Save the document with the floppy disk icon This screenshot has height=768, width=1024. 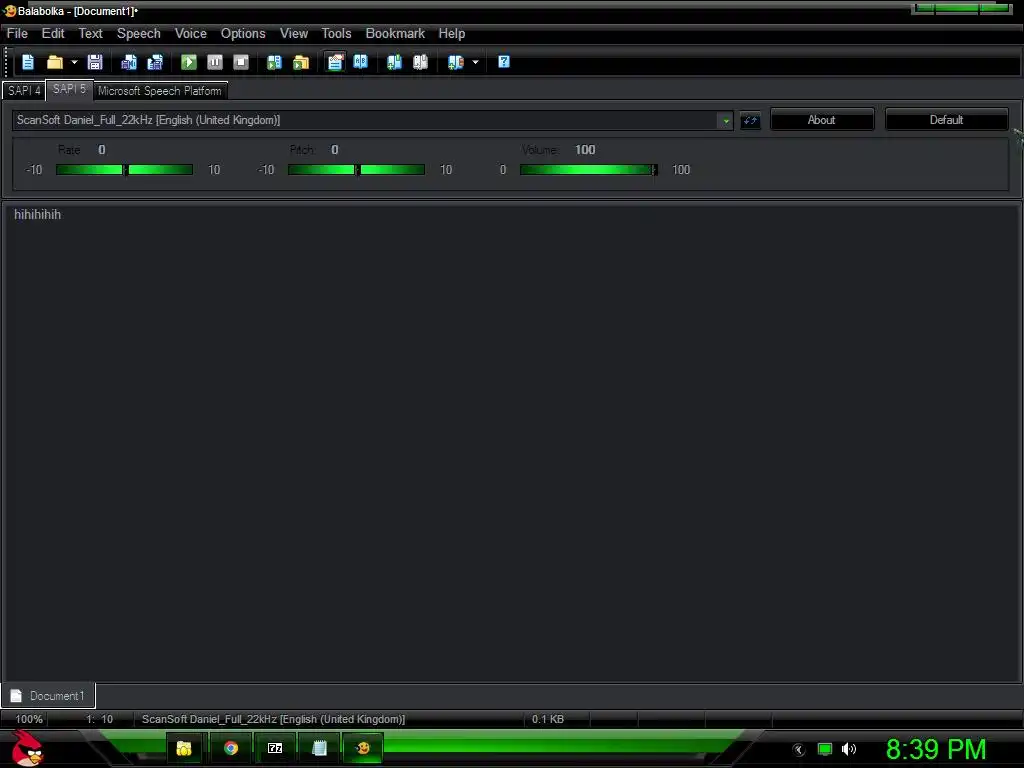pyautogui.click(x=95, y=62)
